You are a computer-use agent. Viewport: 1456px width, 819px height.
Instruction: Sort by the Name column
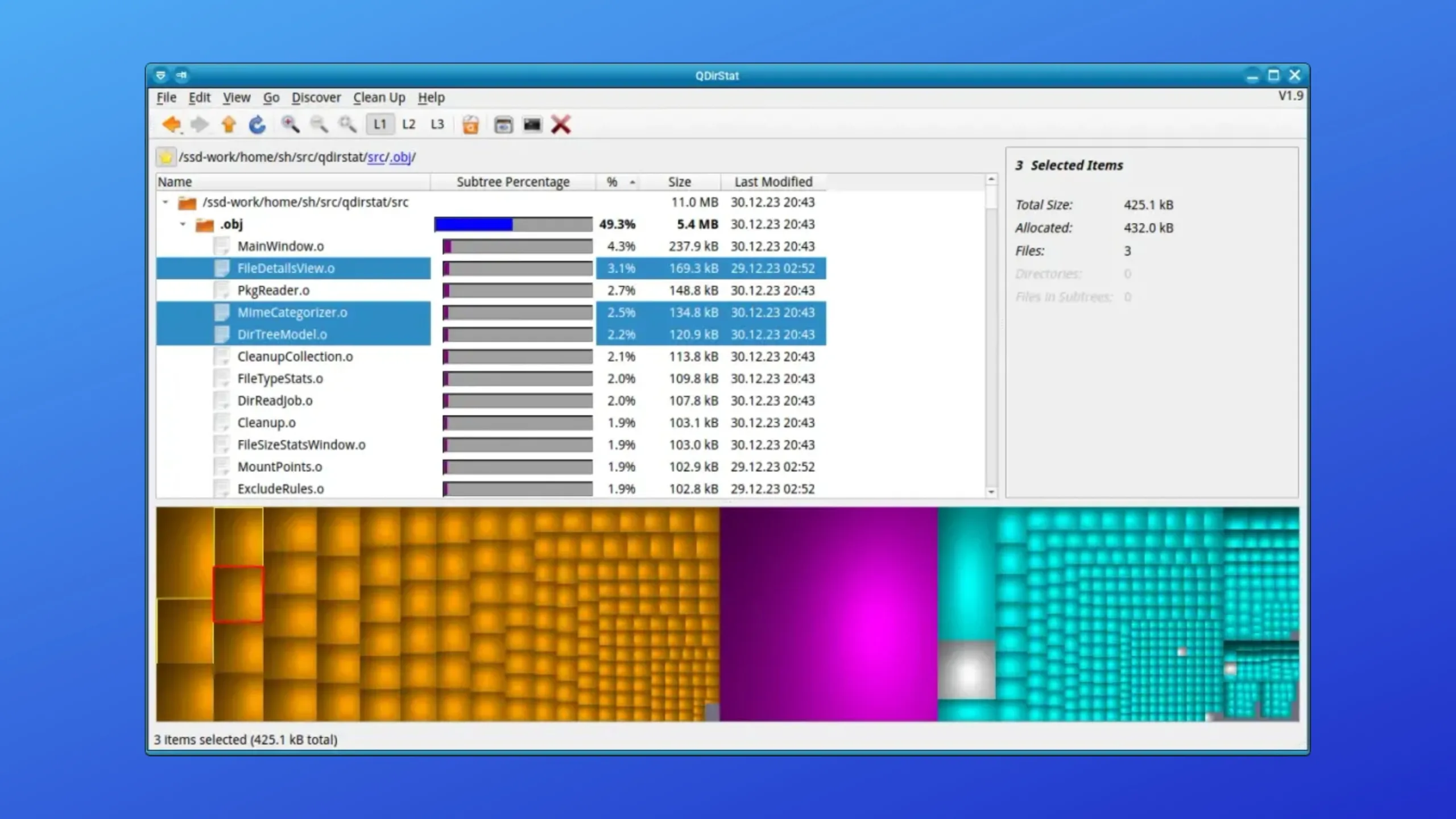[293, 182]
